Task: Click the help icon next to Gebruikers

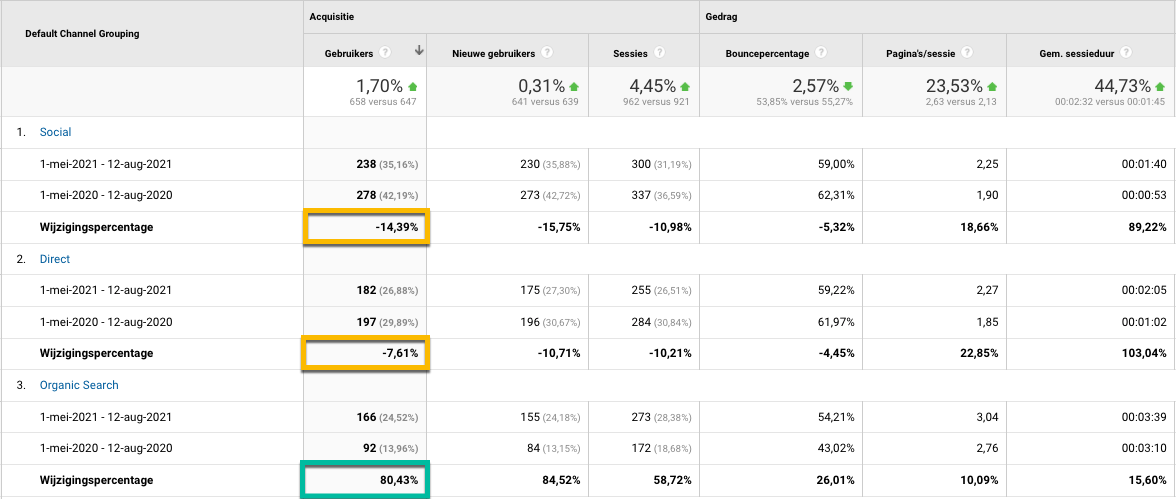Action: 385,53
